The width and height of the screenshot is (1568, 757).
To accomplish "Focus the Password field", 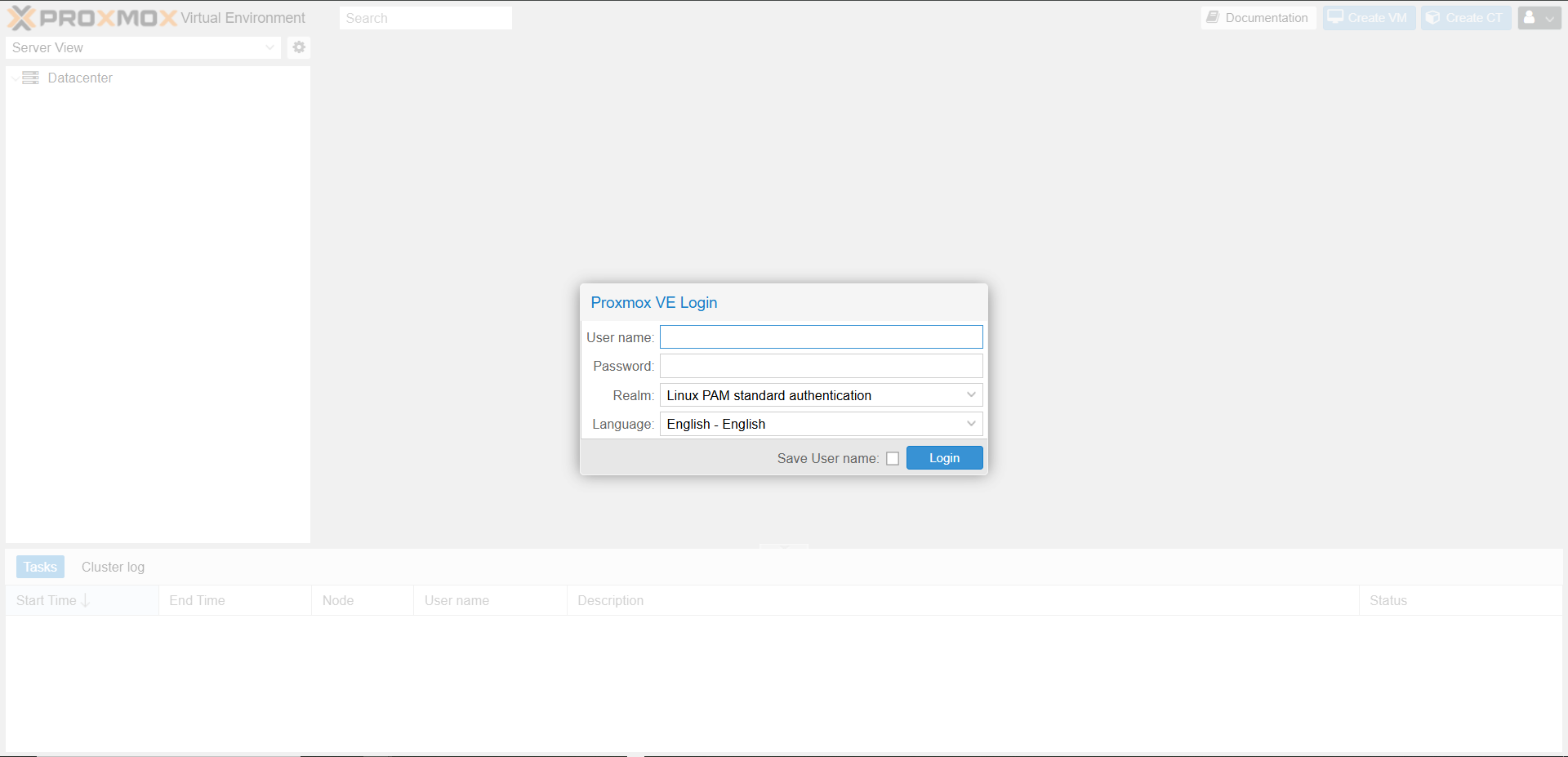I will (x=821, y=366).
